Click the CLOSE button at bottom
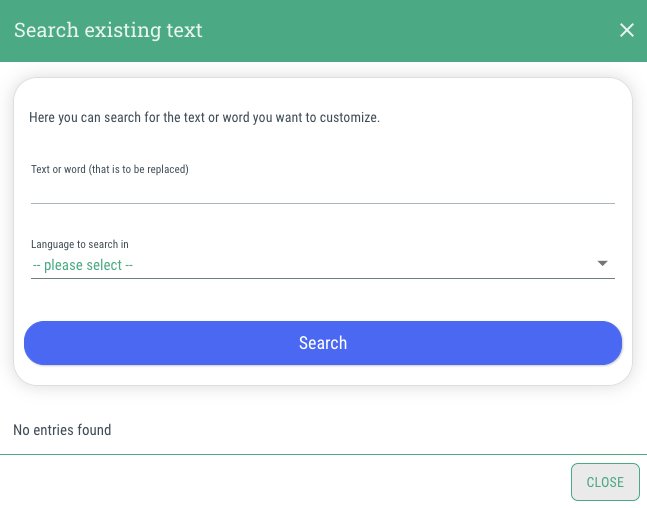 pos(605,482)
